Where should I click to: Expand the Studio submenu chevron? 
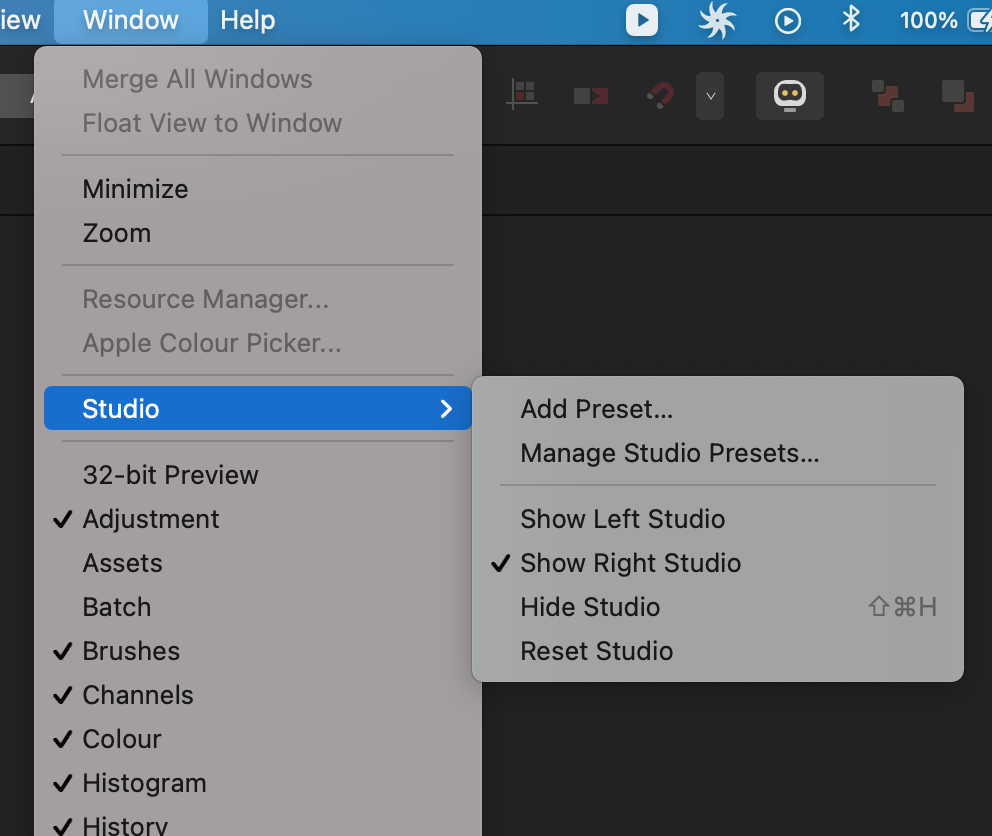coord(446,409)
